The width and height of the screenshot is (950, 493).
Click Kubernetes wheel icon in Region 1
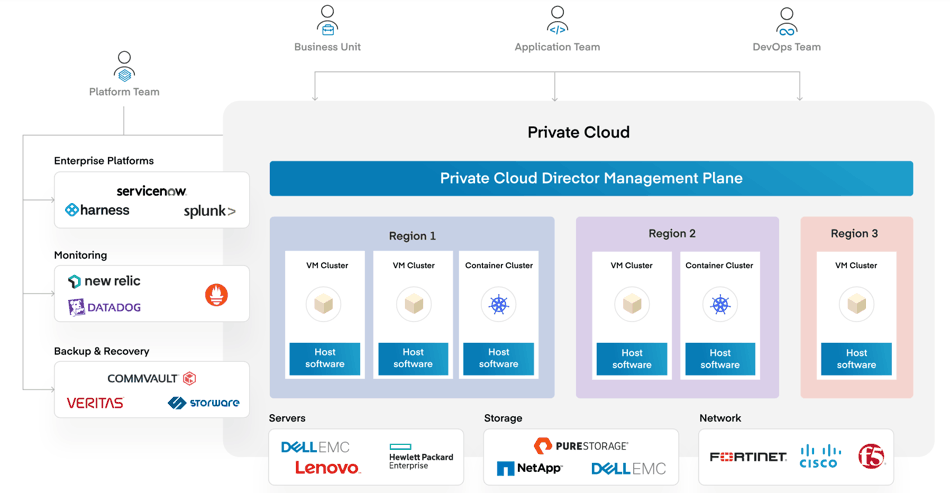pos(499,304)
